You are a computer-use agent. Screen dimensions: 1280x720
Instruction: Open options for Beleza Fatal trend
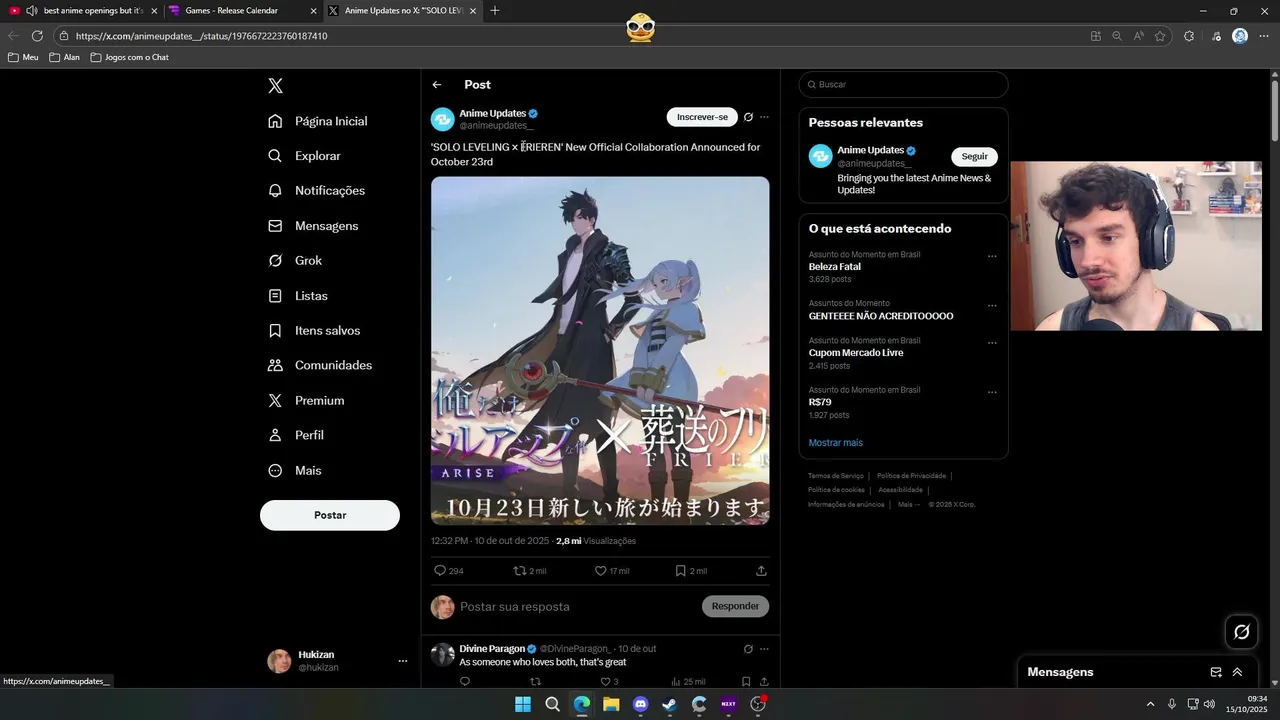click(x=992, y=256)
